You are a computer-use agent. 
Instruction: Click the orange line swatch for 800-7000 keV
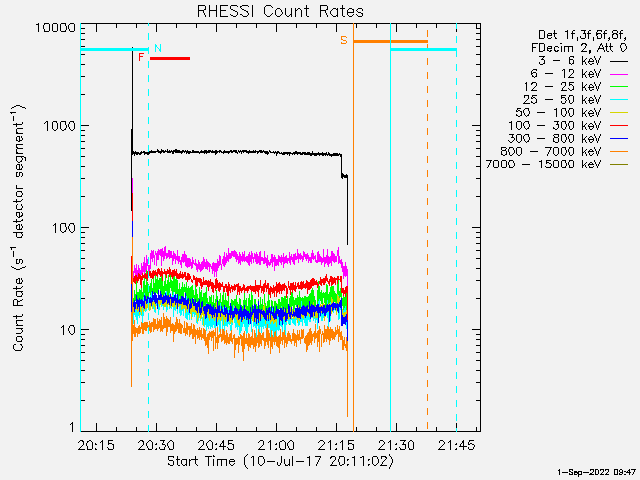pyautogui.click(x=619, y=152)
